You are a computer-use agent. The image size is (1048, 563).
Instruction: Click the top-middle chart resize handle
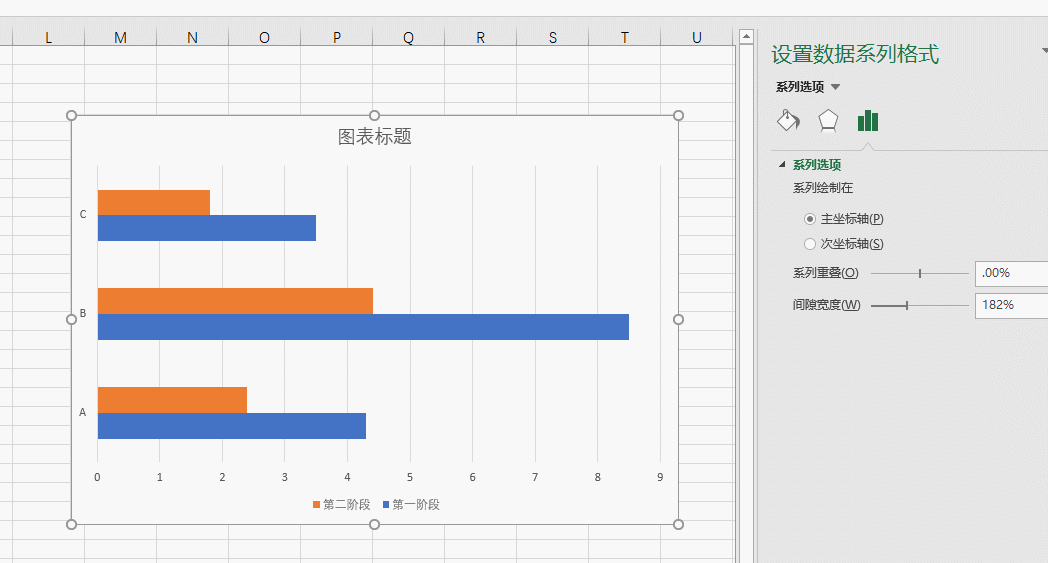click(375, 116)
